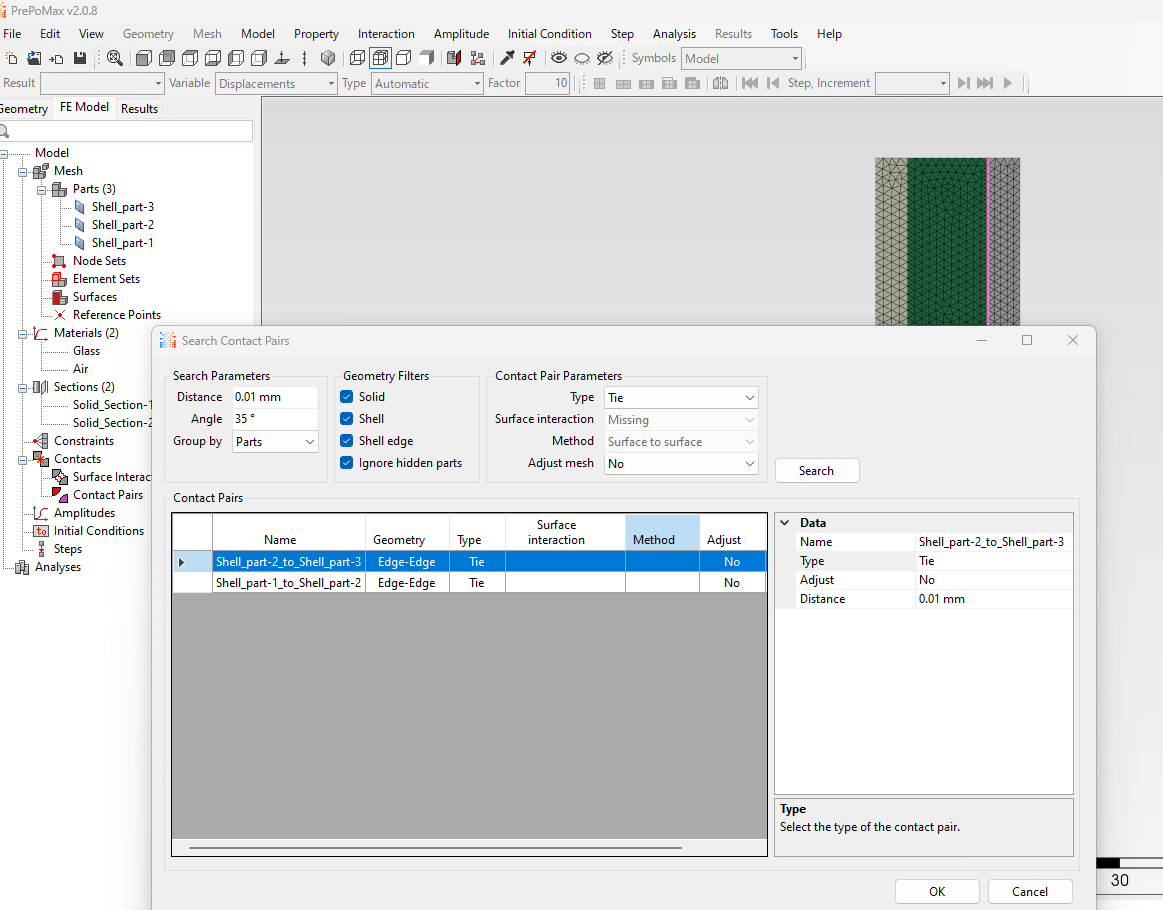Click the Distance input field
The width and height of the screenshot is (1163, 910).
(x=274, y=397)
